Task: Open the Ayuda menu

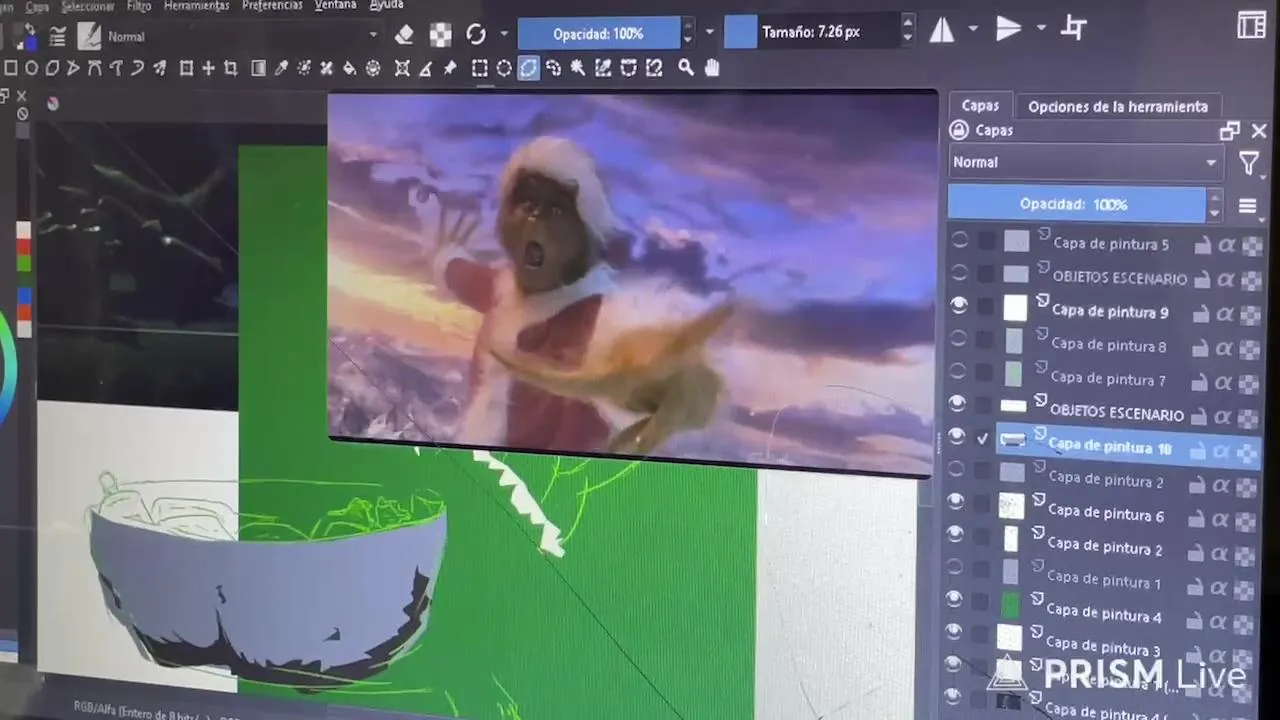Action: [386, 5]
